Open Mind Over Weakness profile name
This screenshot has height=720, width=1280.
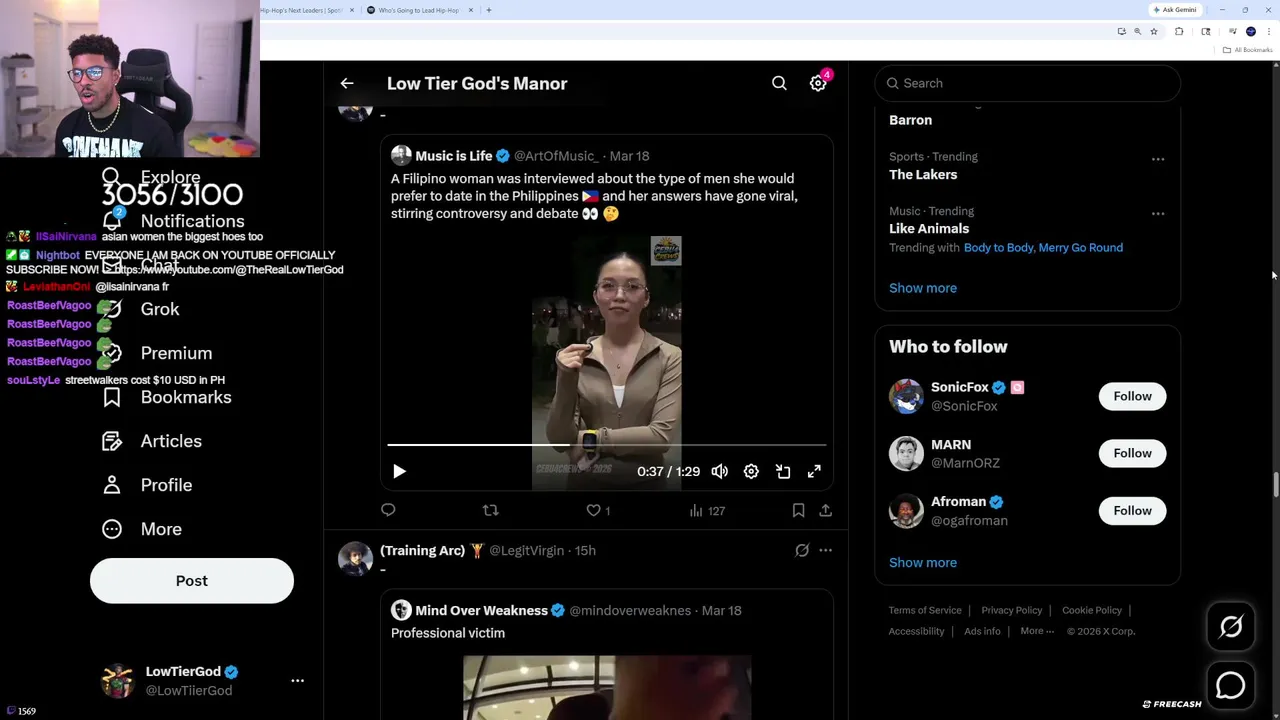481,610
